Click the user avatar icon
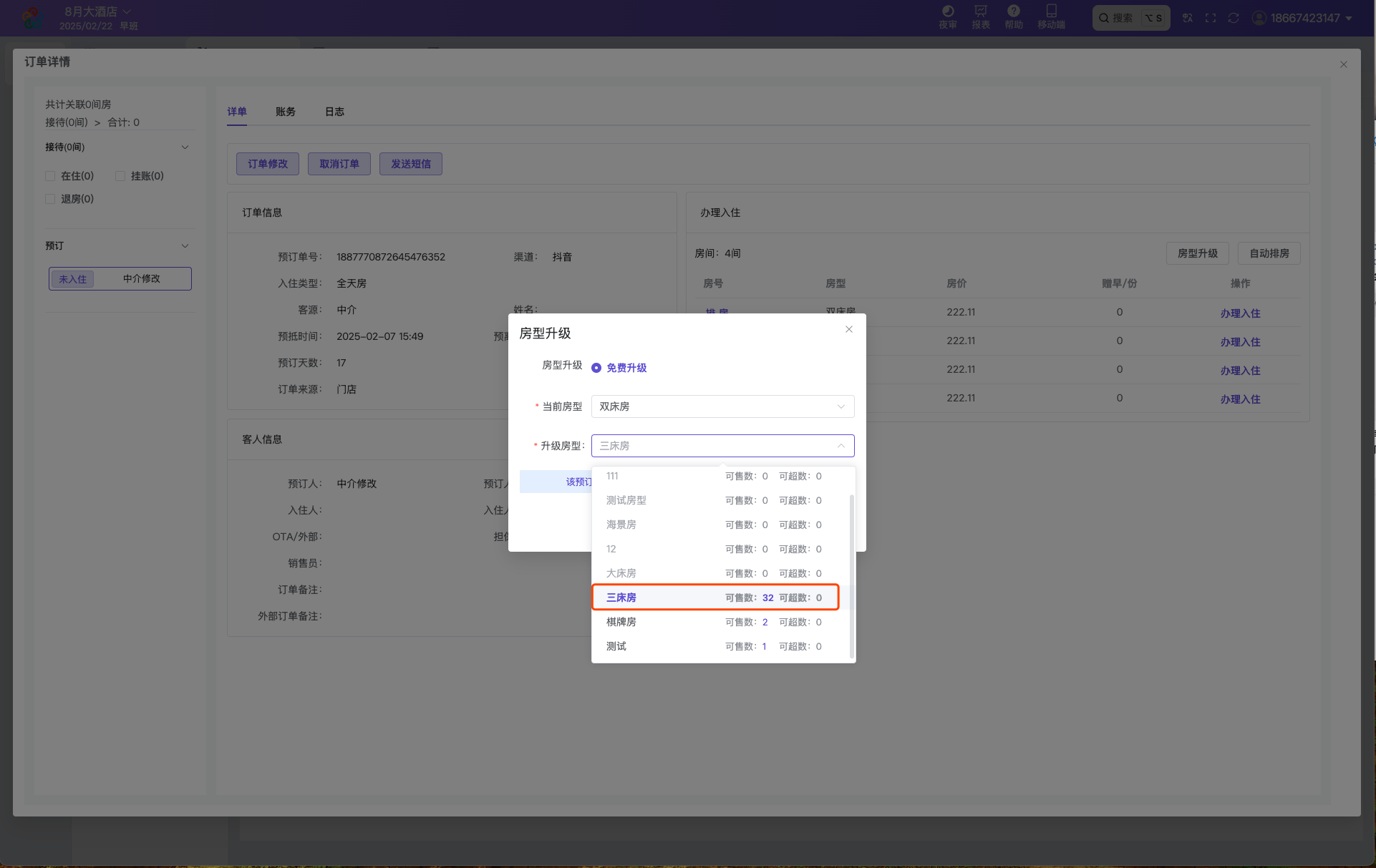The width and height of the screenshot is (1376, 868). pos(1259,18)
